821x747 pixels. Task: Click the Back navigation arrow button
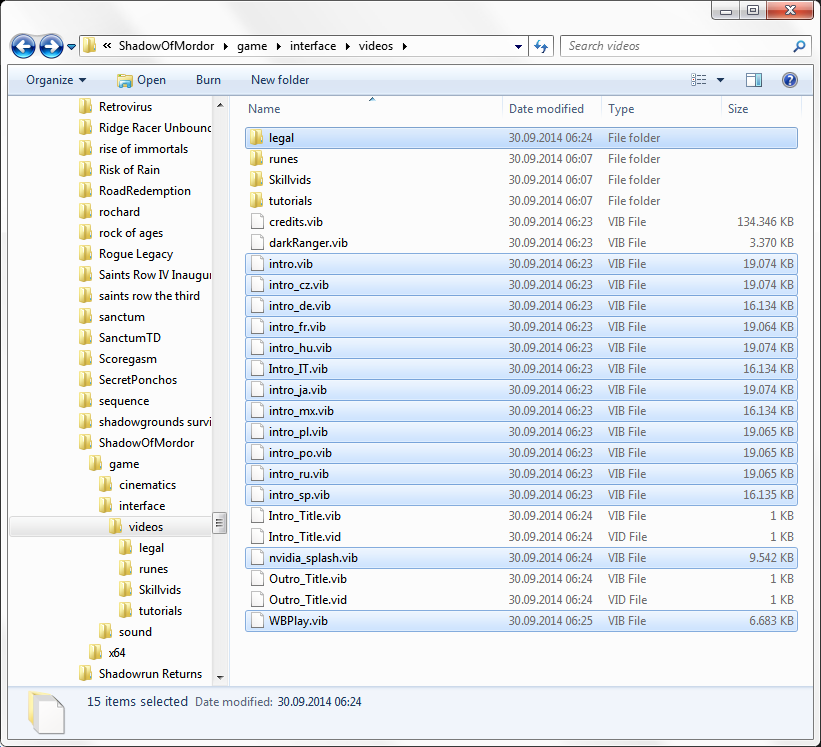pyautogui.click(x=23, y=47)
